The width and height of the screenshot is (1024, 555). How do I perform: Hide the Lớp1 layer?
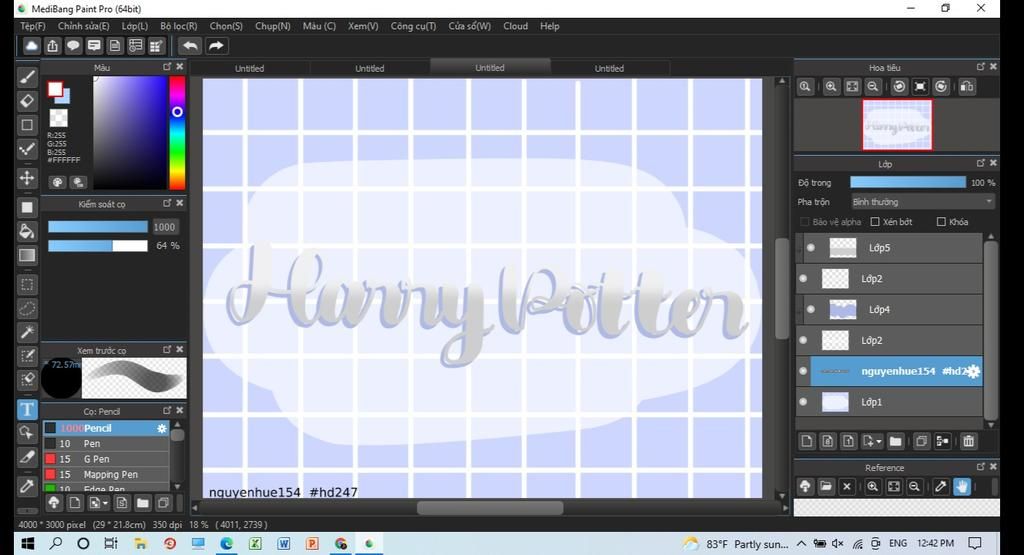803,402
